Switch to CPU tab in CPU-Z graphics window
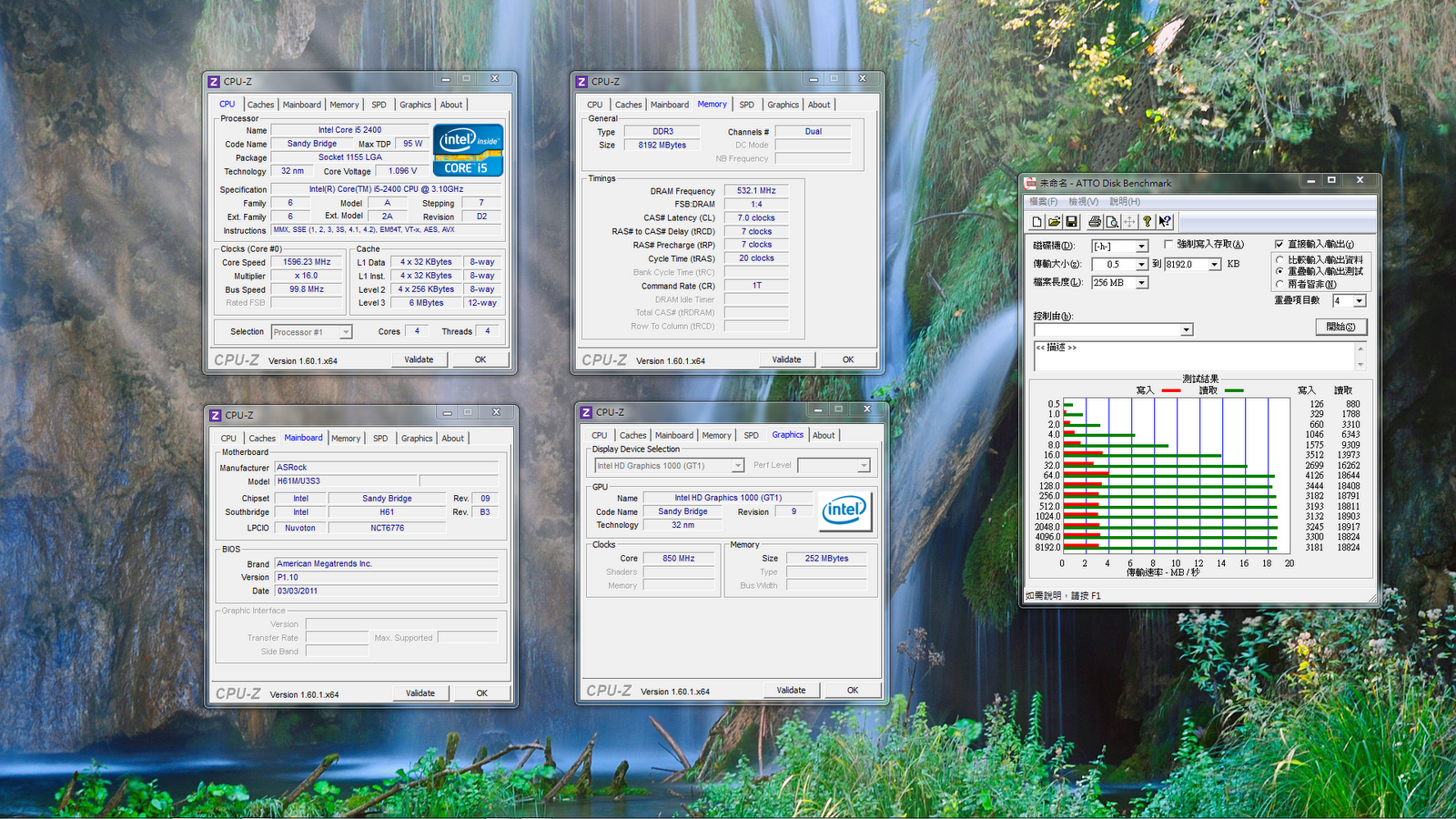Image resolution: width=1456 pixels, height=819 pixels. pos(600,436)
